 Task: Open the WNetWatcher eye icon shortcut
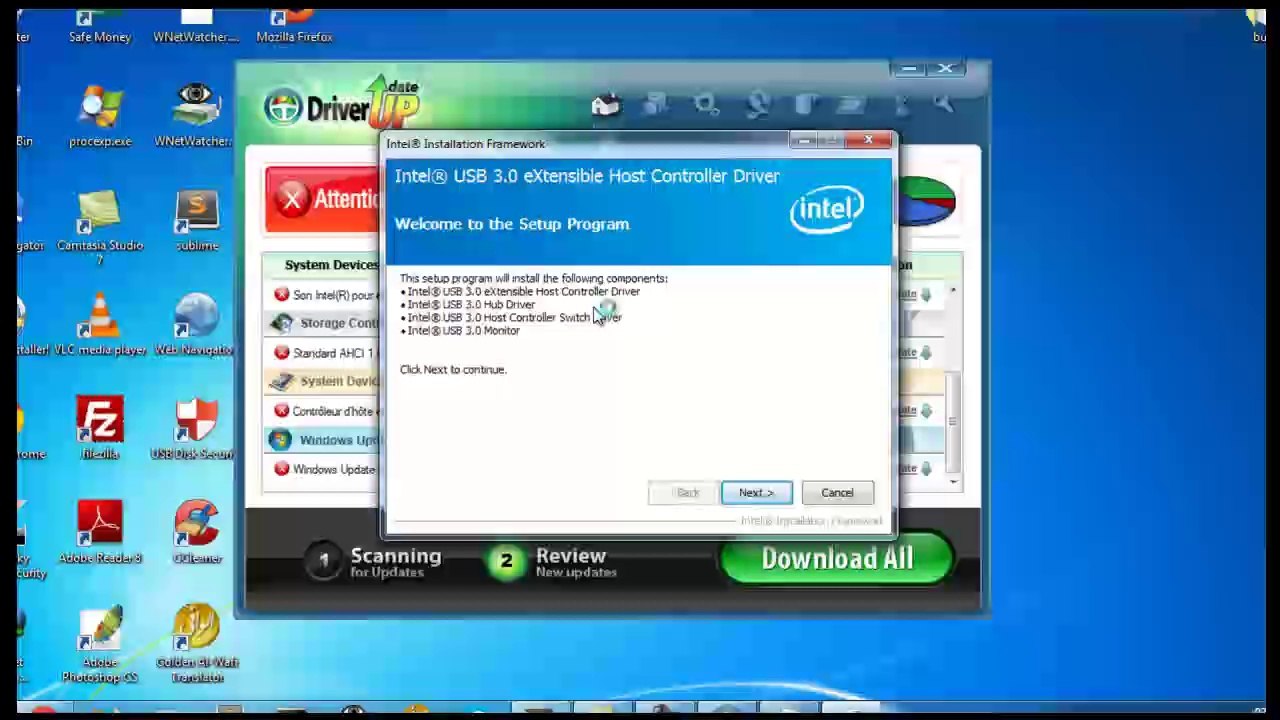196,116
